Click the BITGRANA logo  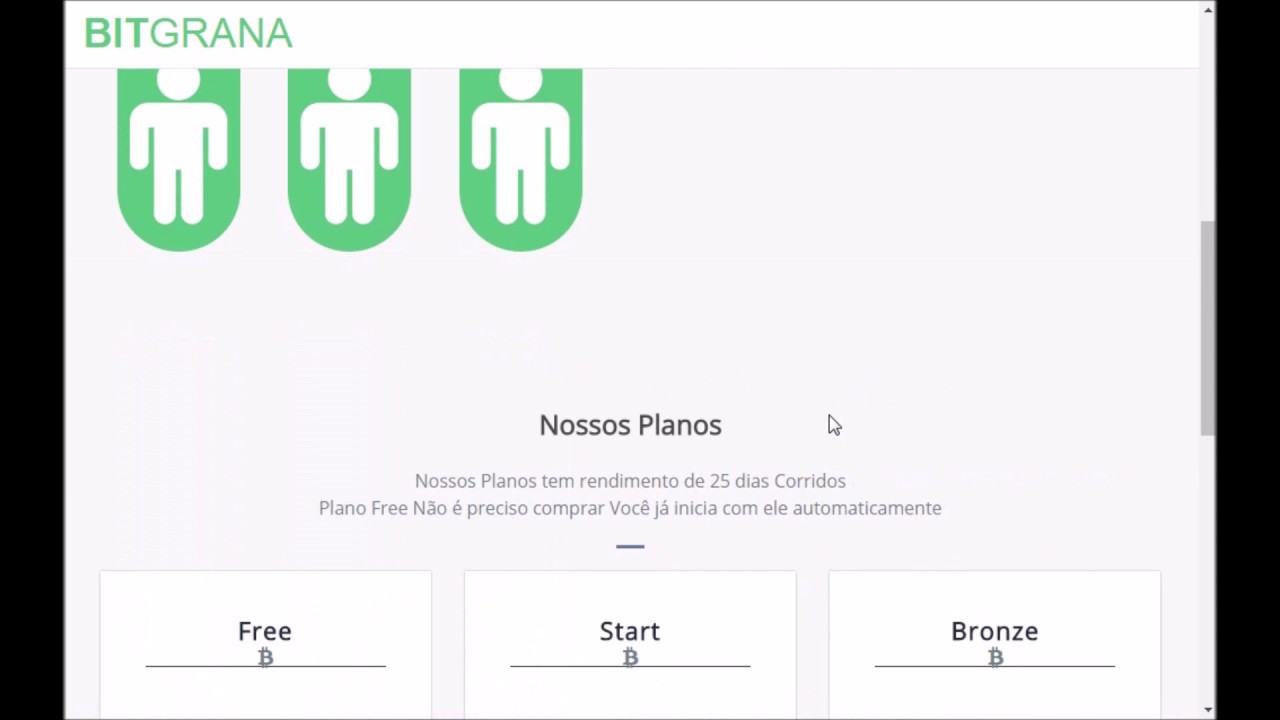pos(188,34)
